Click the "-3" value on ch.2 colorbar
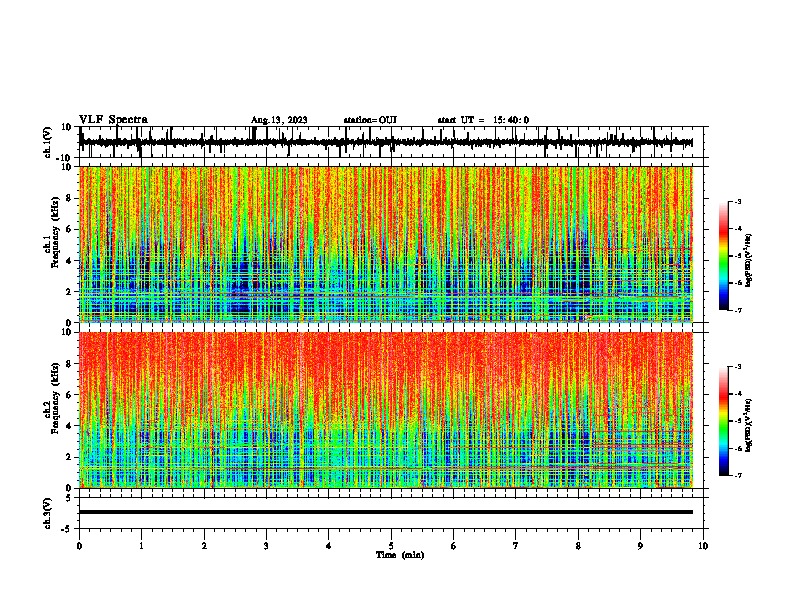The height and width of the screenshot is (612, 792). pos(737,367)
